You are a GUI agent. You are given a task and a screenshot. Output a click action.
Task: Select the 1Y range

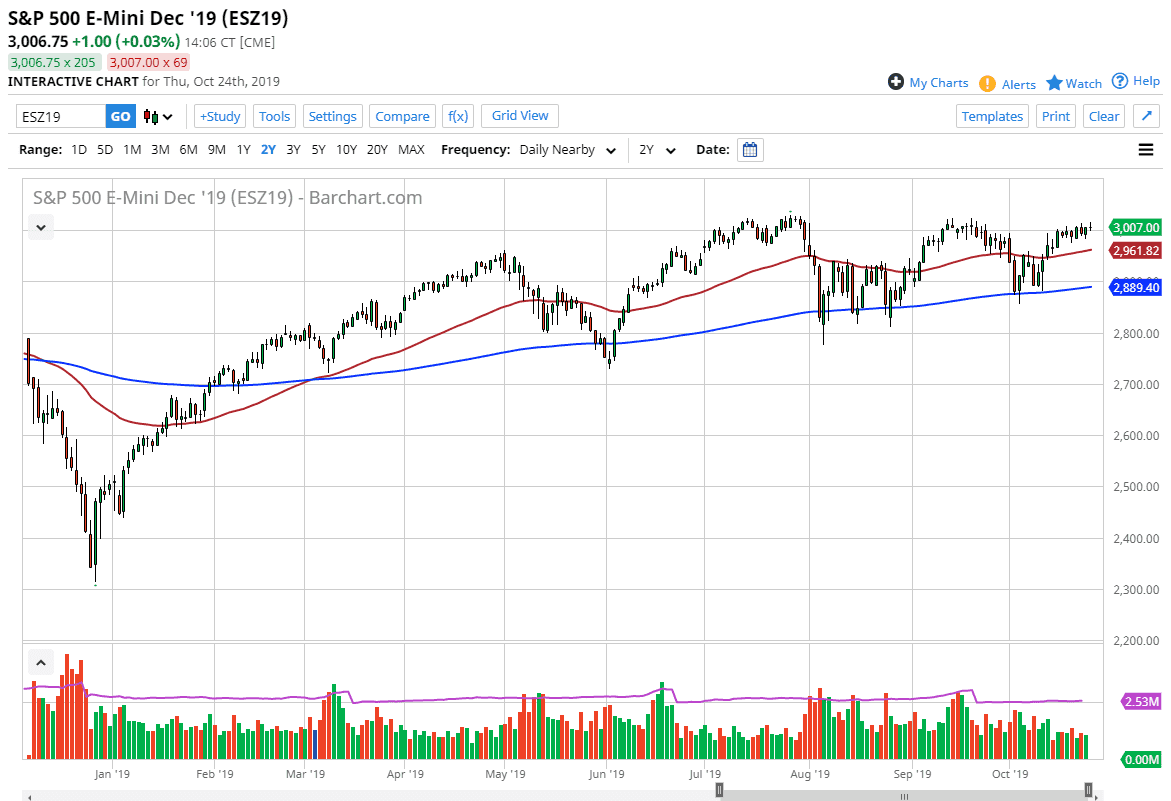click(x=243, y=149)
